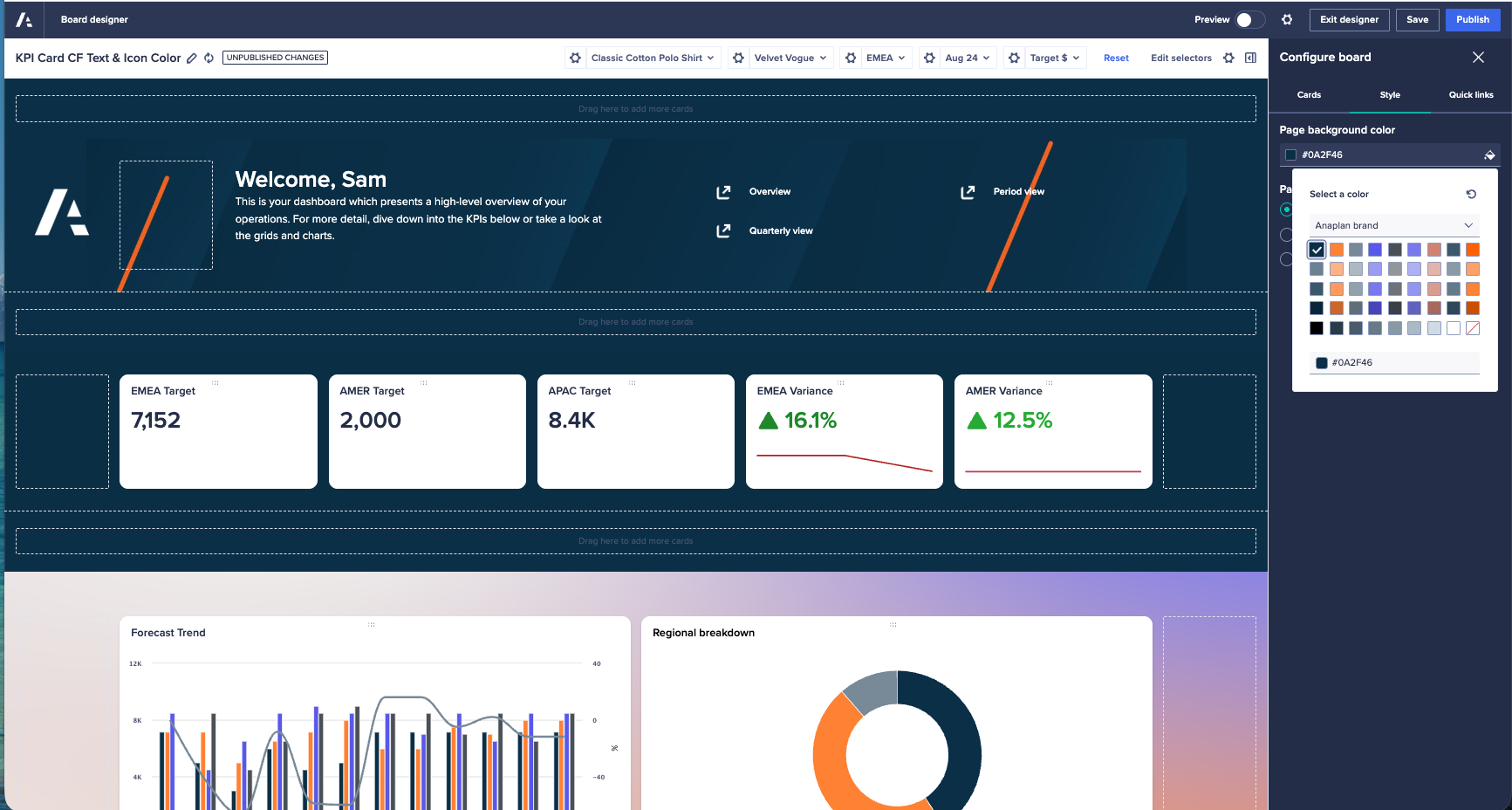The width and height of the screenshot is (1512, 810).
Task: Open board settings gear next to Preview
Action: click(1287, 19)
